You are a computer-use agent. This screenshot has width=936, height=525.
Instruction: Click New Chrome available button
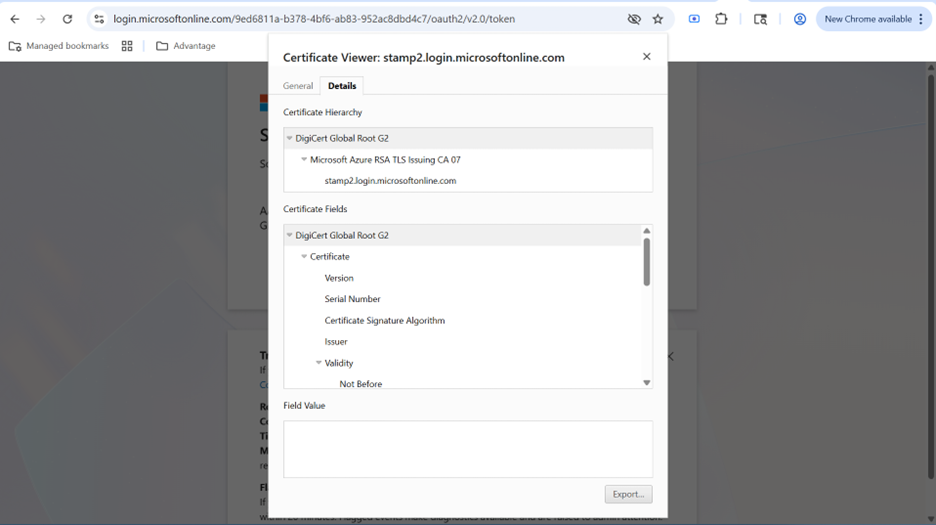[x=867, y=19]
